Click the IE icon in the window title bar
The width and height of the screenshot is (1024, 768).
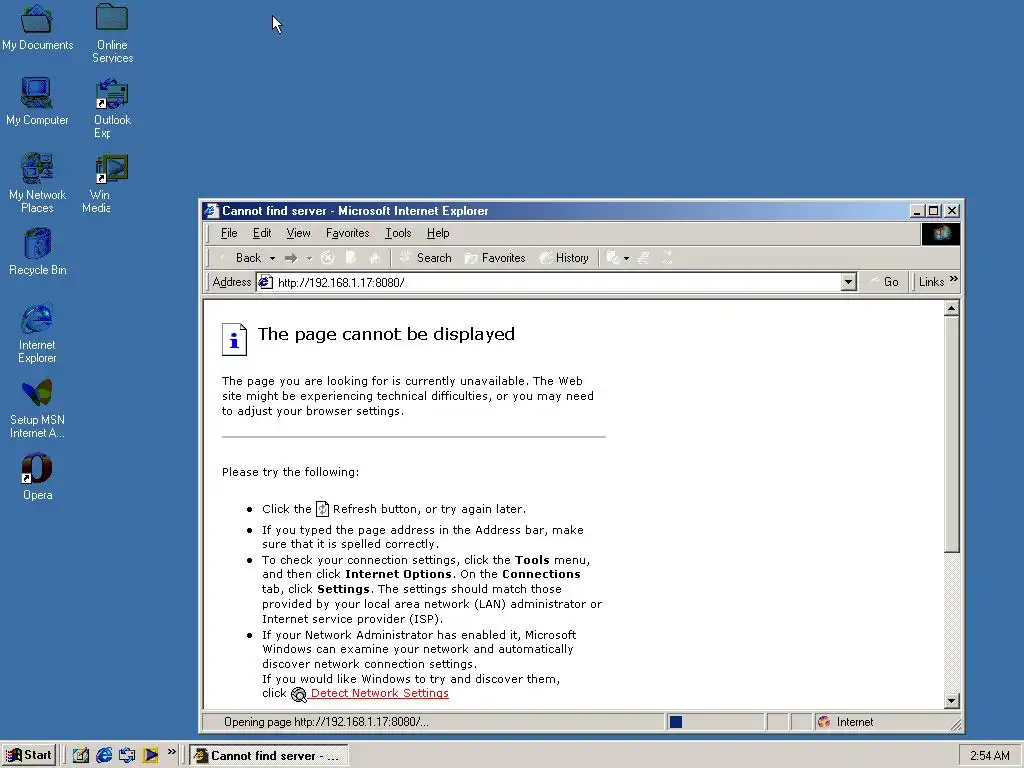tap(211, 211)
